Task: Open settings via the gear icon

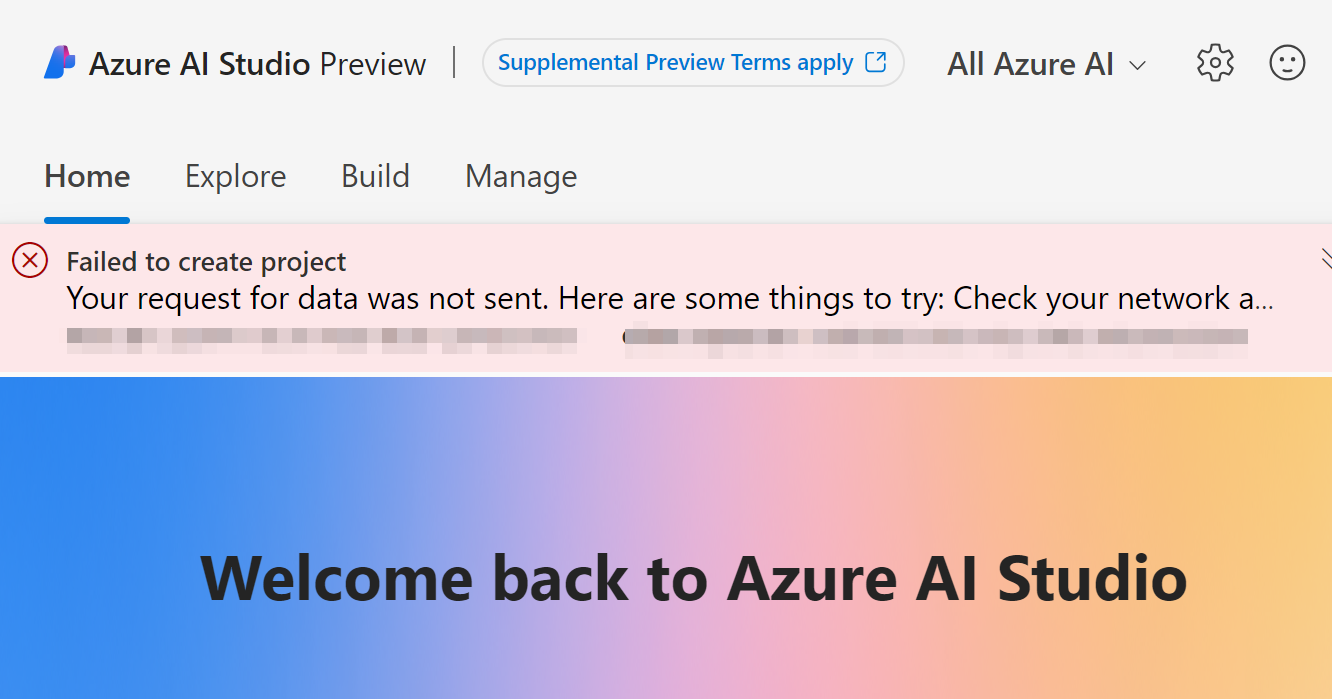Action: (1215, 63)
